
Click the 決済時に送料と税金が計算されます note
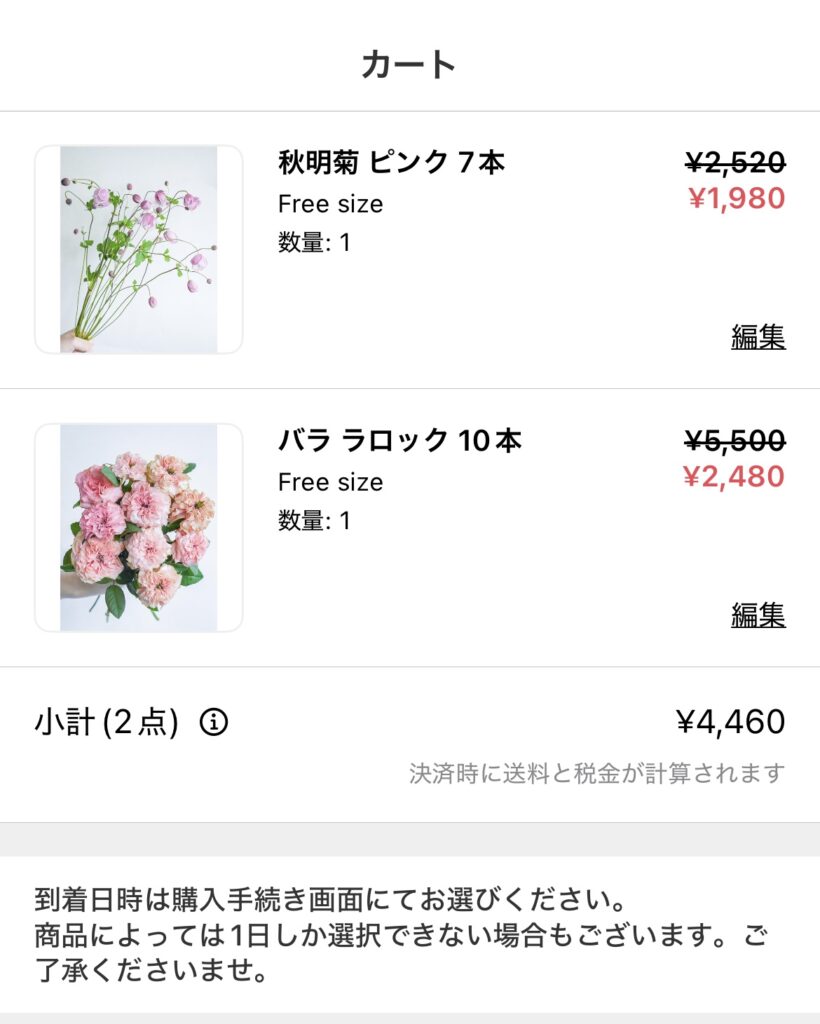pos(597,773)
